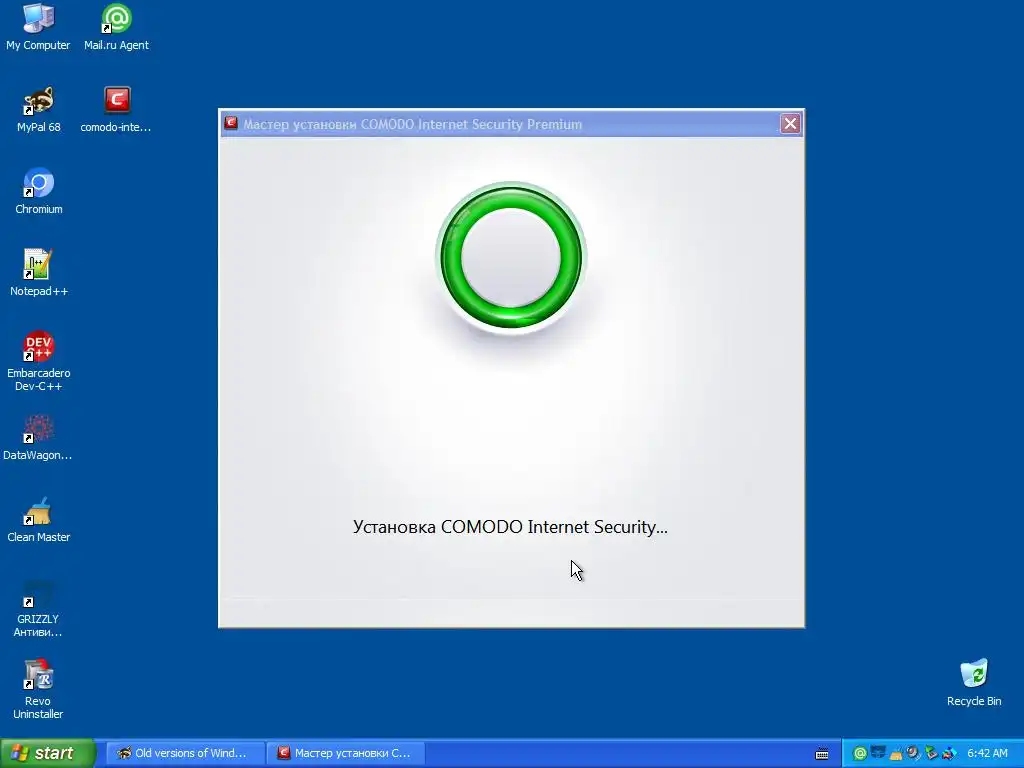Select the GRIZZLY Антиви... desktop shortcut
The image size is (1024, 768).
(39, 608)
